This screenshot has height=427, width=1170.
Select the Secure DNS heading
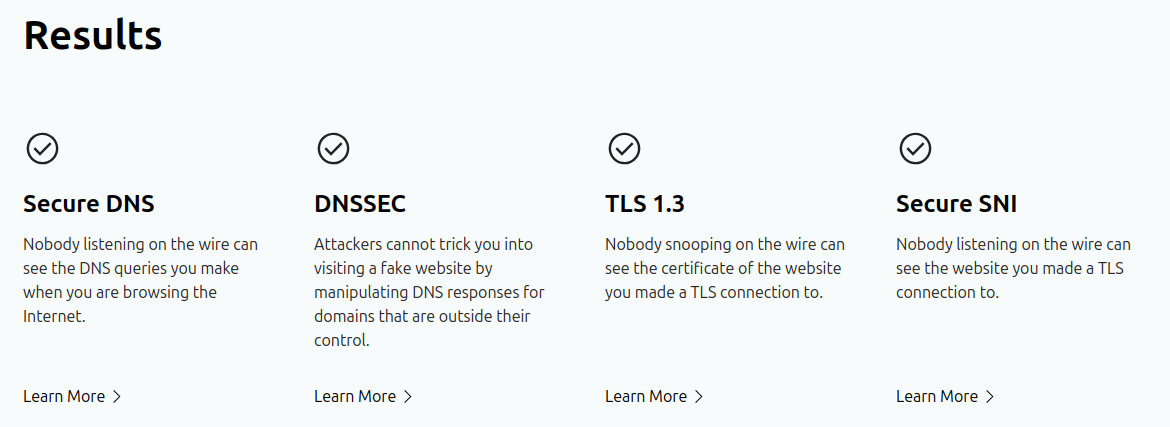click(x=89, y=205)
